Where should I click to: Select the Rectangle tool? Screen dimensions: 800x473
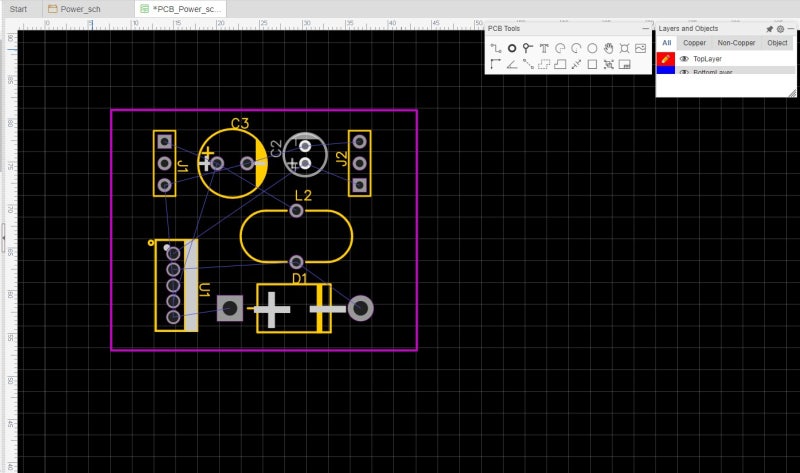[x=592, y=64]
